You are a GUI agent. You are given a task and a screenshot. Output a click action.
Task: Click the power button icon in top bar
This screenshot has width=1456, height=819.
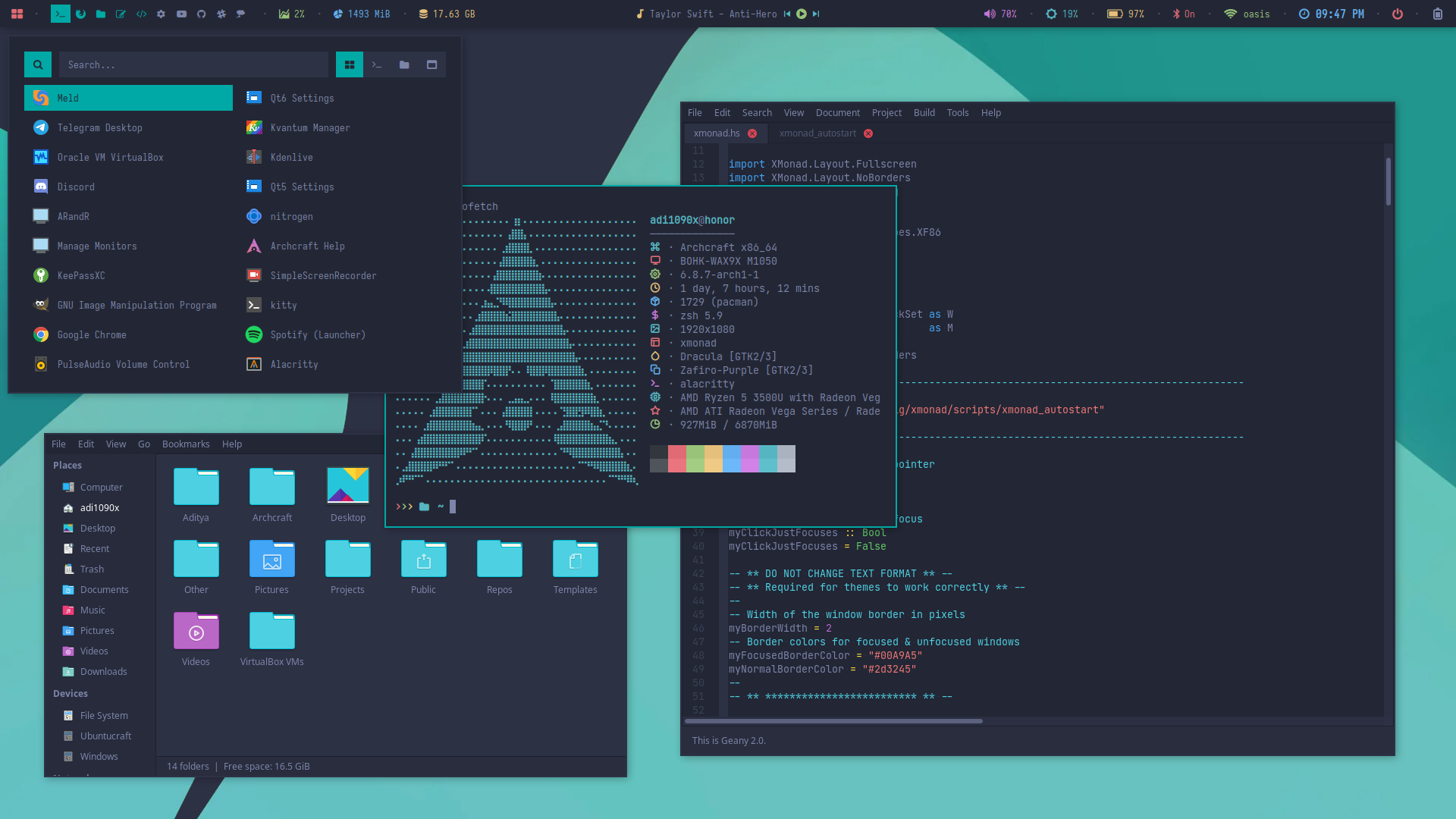coord(1397,14)
